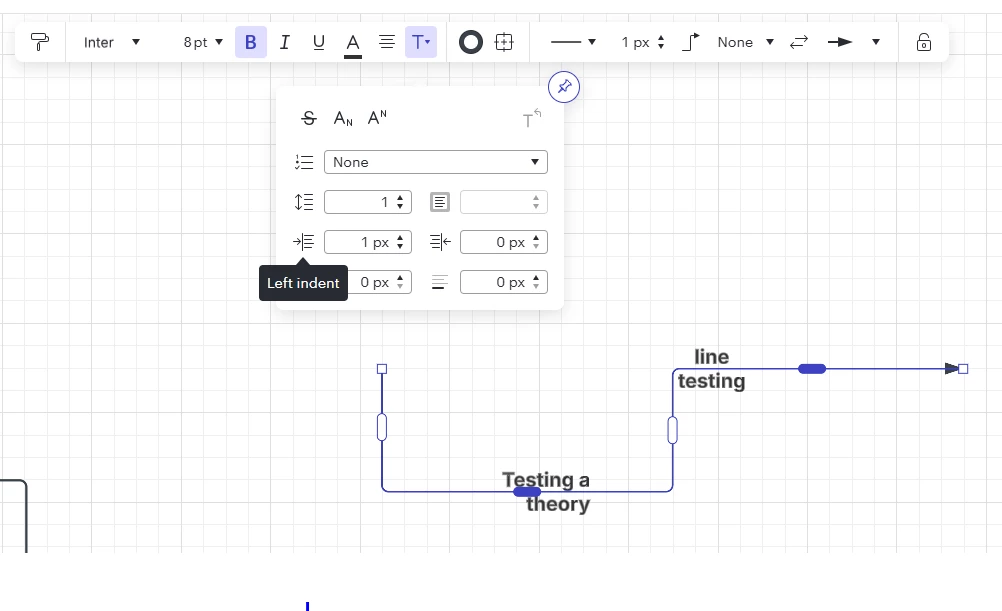Viewport: 1002px width, 611px height.
Task: Open the 8 pt font size dropdown
Action: pyautogui.click(x=203, y=42)
